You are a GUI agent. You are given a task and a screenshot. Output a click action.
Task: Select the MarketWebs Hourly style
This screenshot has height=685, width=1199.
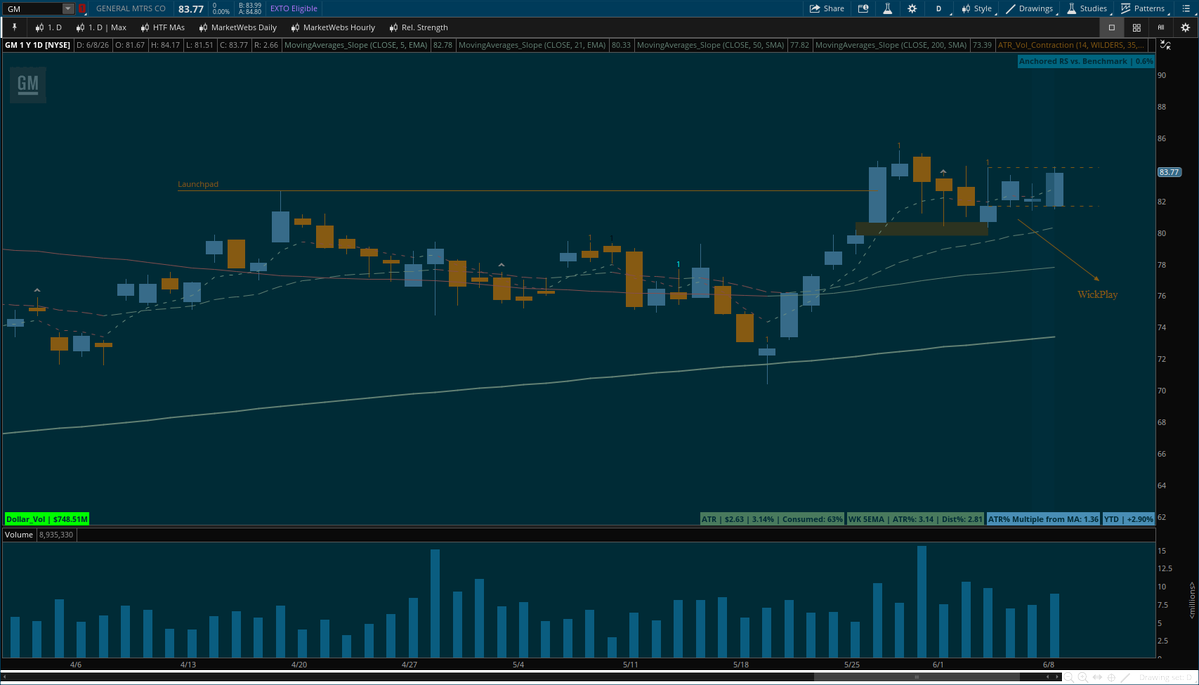coord(333,28)
